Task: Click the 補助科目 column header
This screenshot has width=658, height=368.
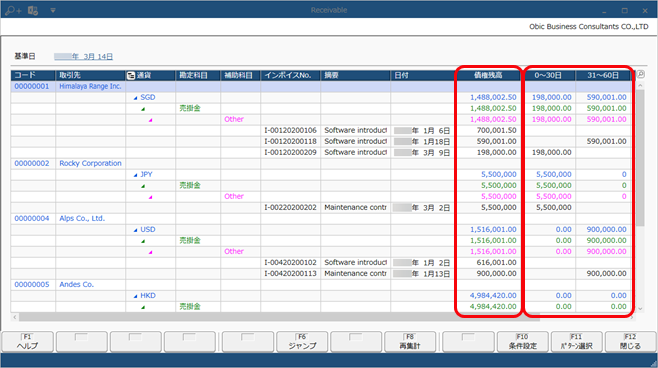Action: (240, 75)
